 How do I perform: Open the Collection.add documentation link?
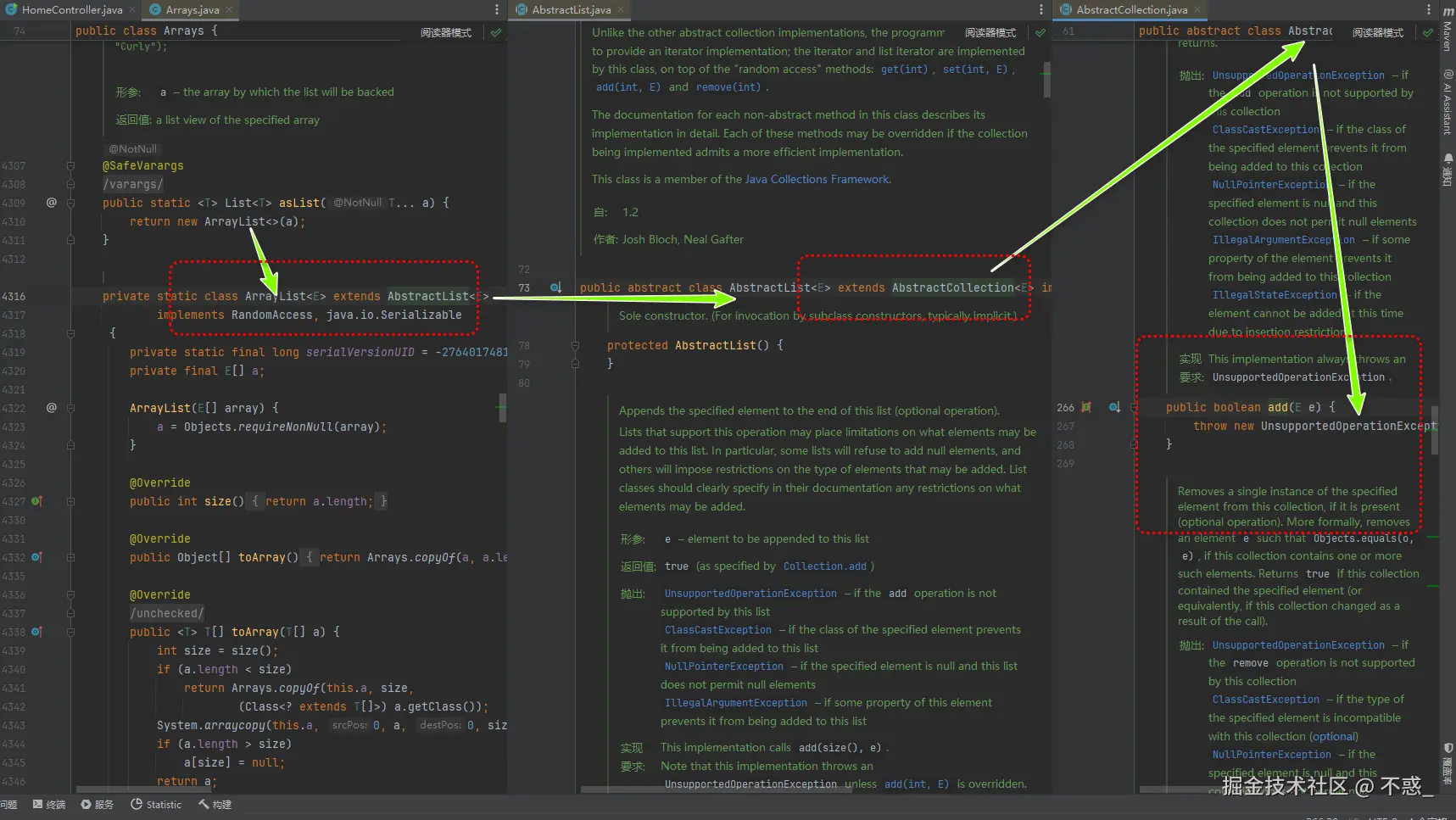pos(825,566)
